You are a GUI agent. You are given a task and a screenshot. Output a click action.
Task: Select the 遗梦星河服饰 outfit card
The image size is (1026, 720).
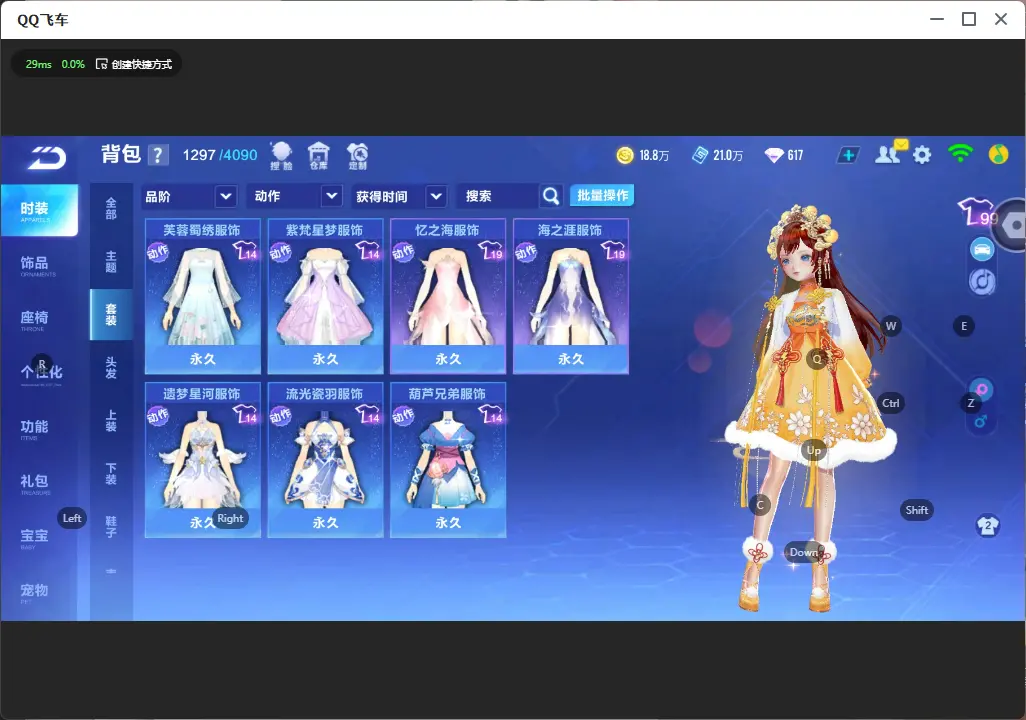pos(203,460)
